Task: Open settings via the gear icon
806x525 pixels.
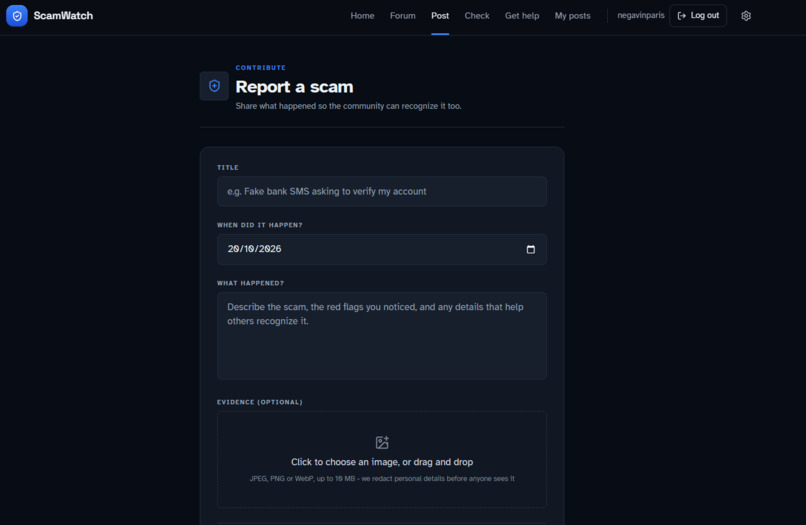Action: (x=746, y=16)
